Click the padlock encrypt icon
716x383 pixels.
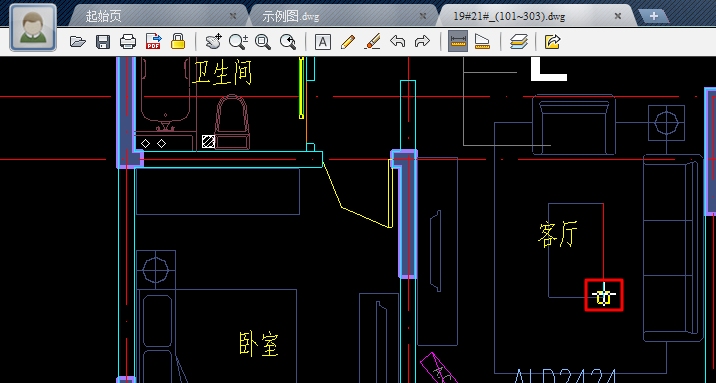(178, 41)
